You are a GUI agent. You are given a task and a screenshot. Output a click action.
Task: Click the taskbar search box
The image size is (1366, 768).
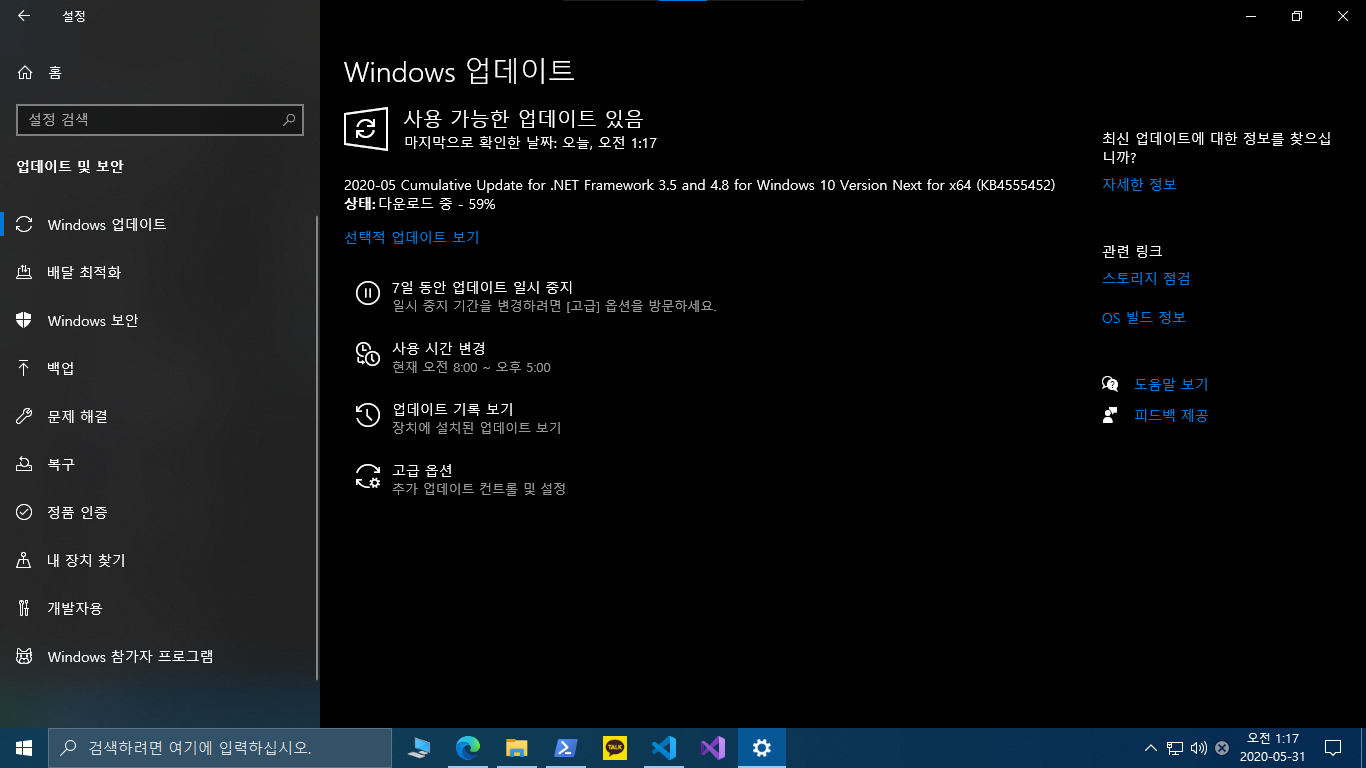pos(220,748)
